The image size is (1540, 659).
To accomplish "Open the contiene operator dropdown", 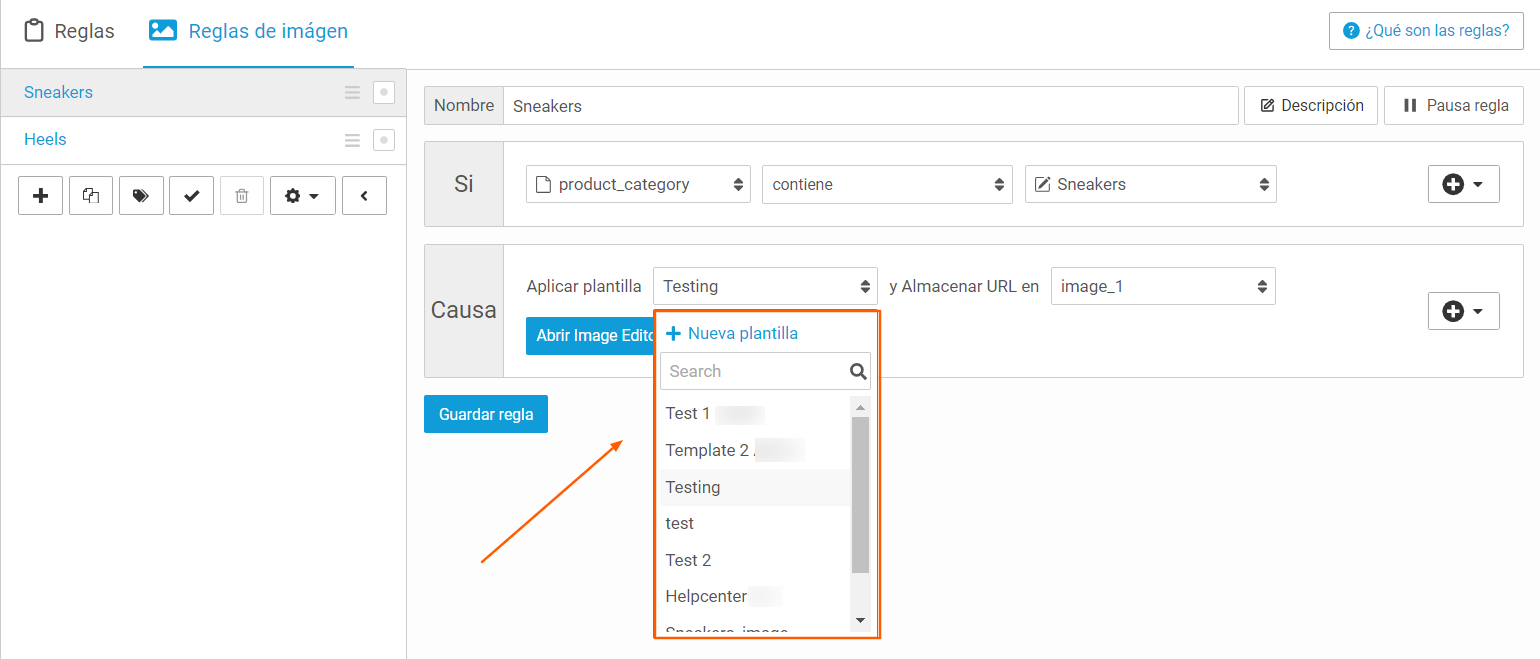I will pyautogui.click(x=887, y=184).
